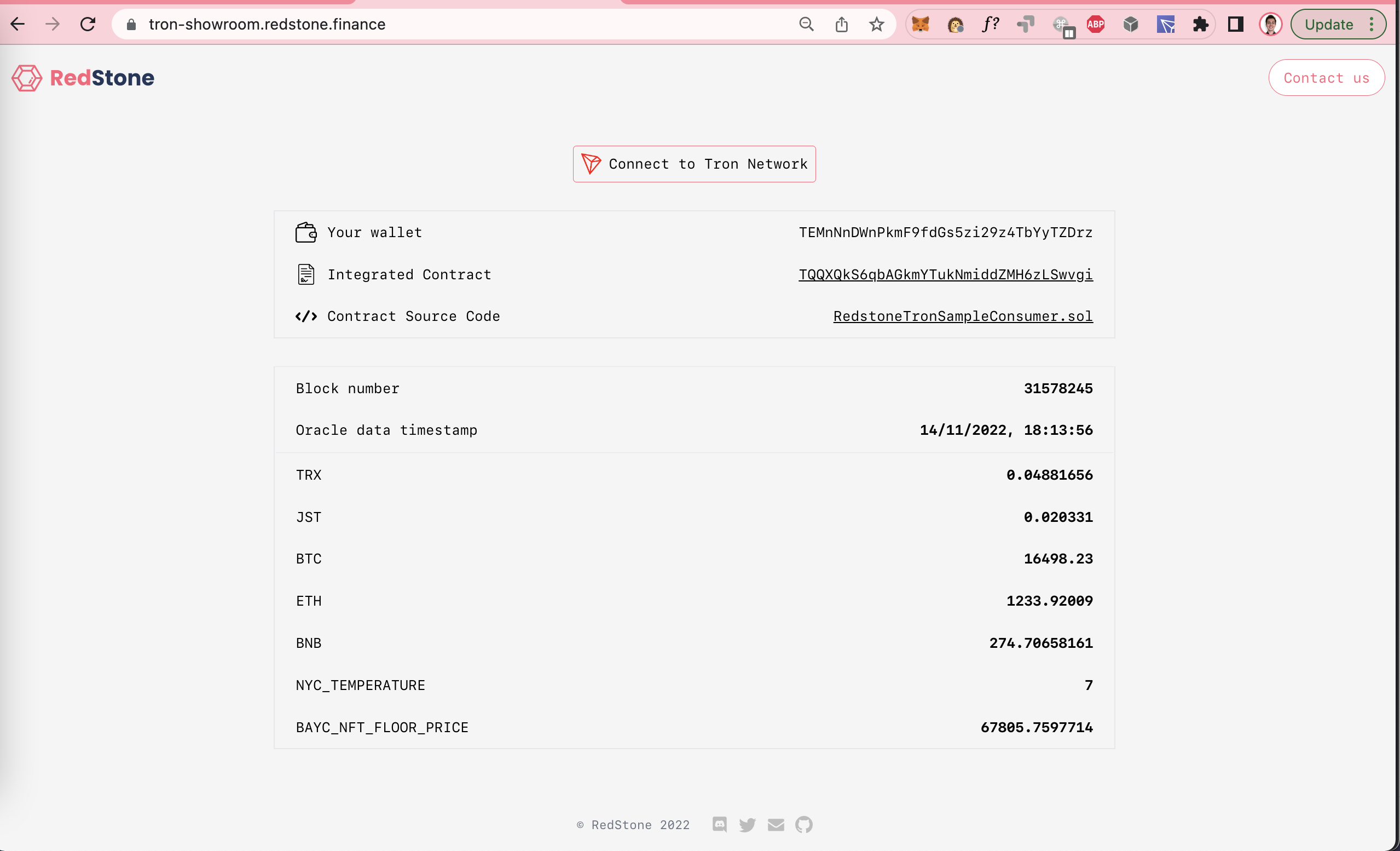This screenshot has width=1400, height=851.
Task: Open the Twitter link in footer
Action: (x=747, y=824)
